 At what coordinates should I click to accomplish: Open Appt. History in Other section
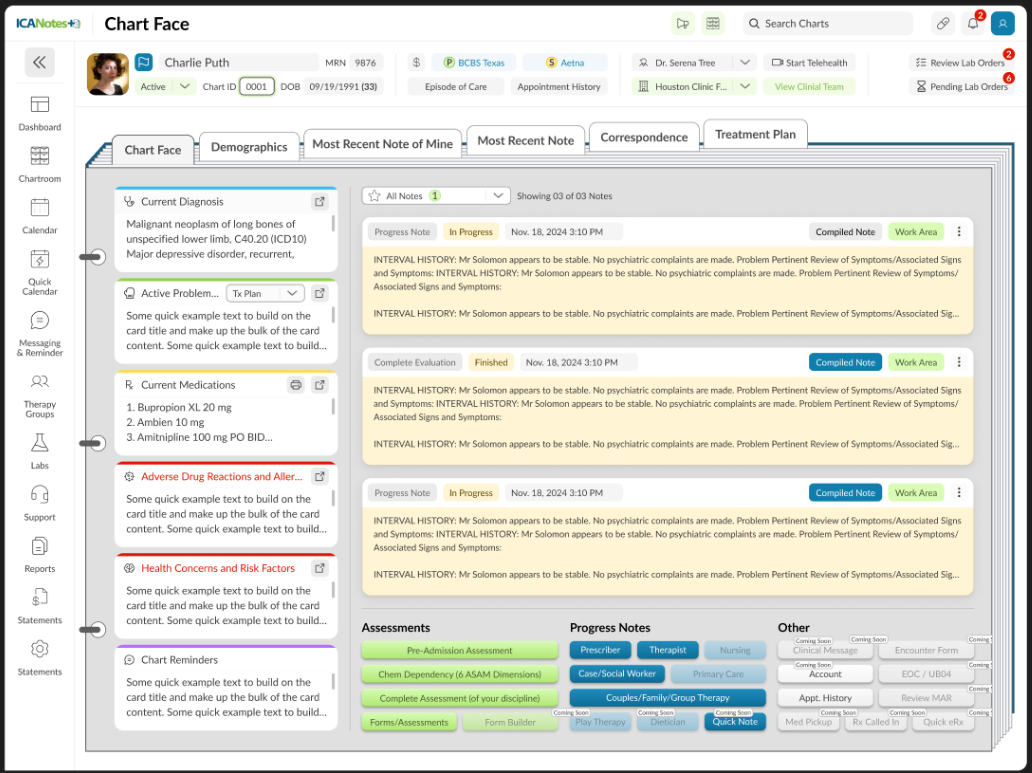pyautogui.click(x=825, y=698)
